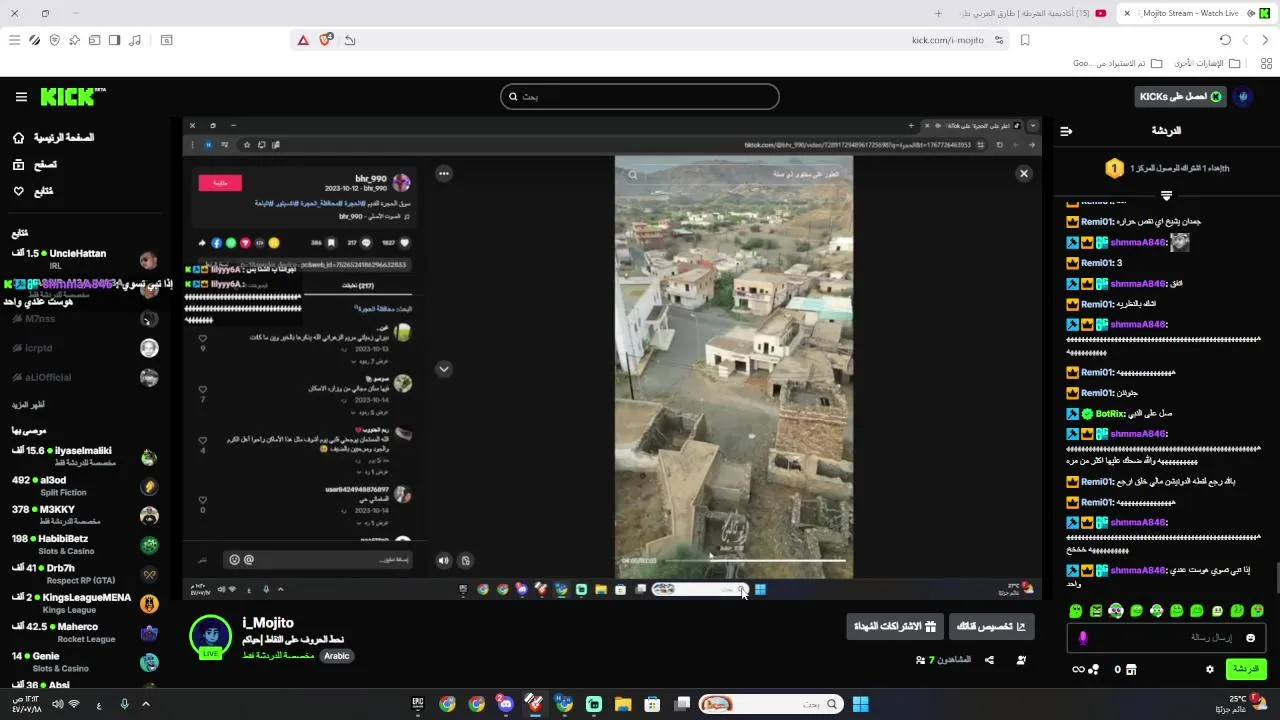Screen dimensions: 1280x720
Task: Click the Kick search field
Action: (x=640, y=97)
